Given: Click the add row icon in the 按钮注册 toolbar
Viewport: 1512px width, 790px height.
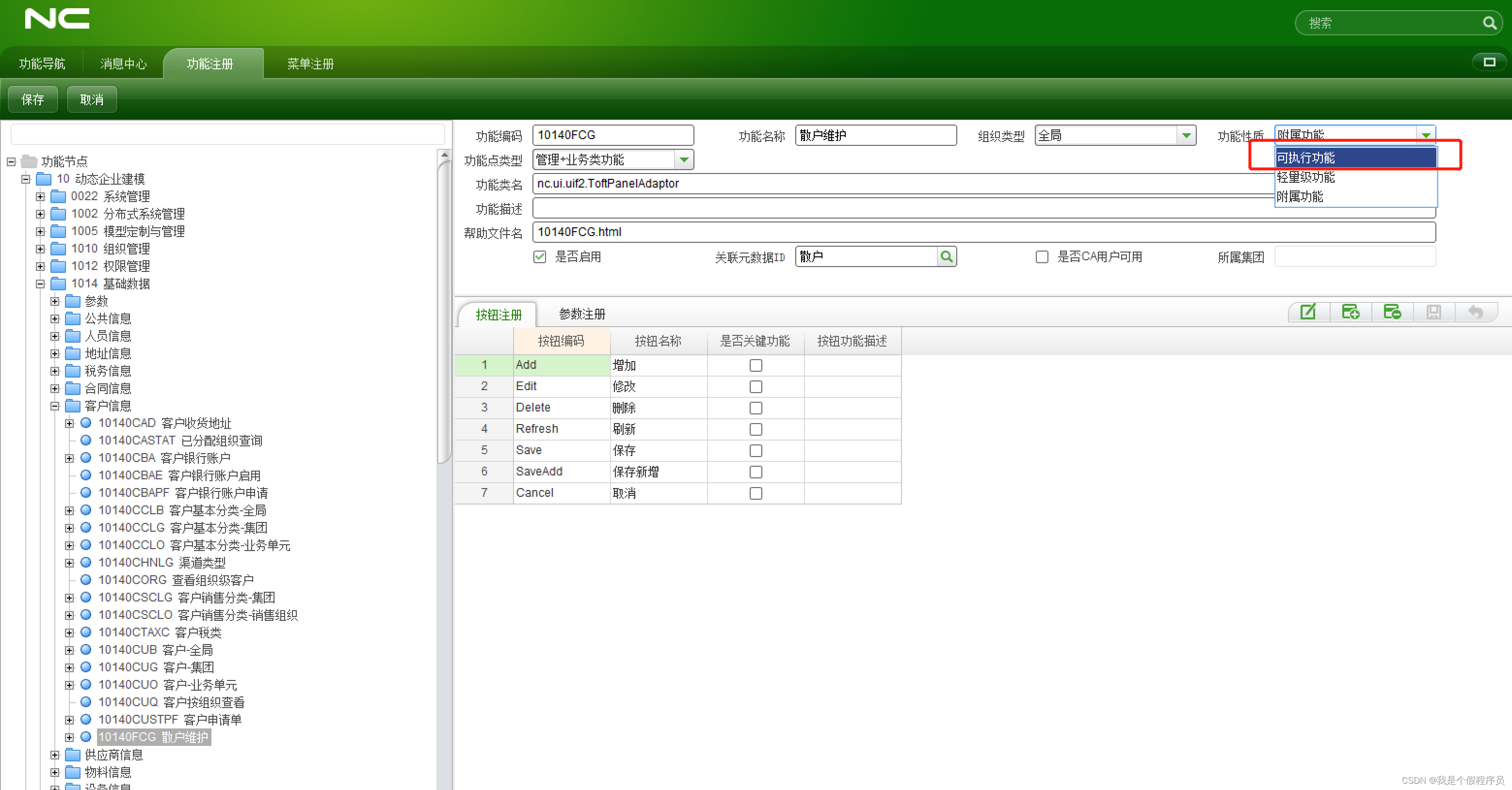Looking at the screenshot, I should [x=1350, y=312].
